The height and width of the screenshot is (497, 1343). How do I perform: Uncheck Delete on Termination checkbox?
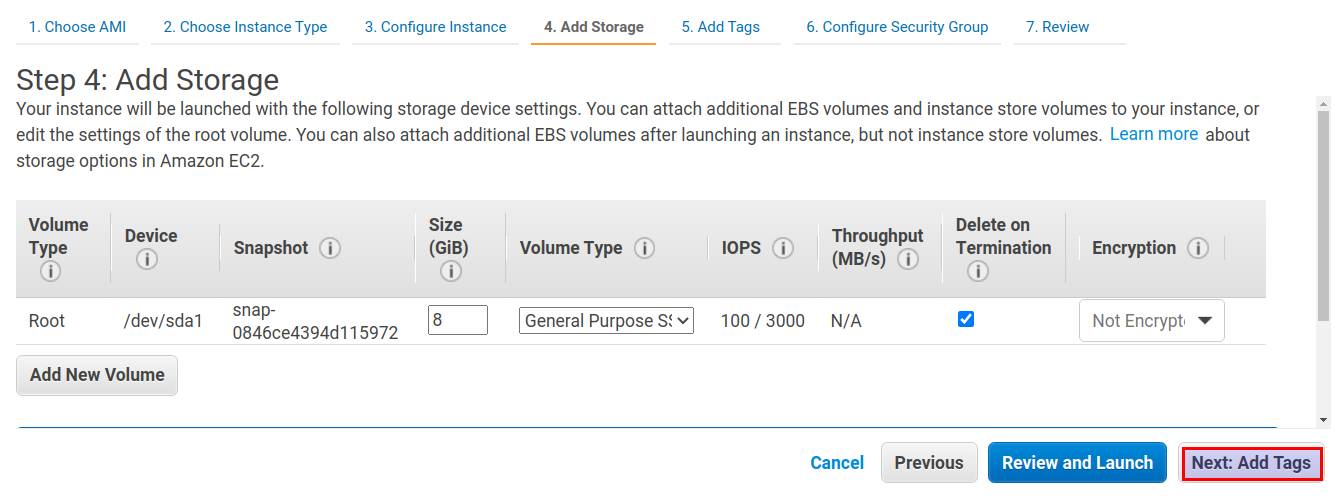966,319
